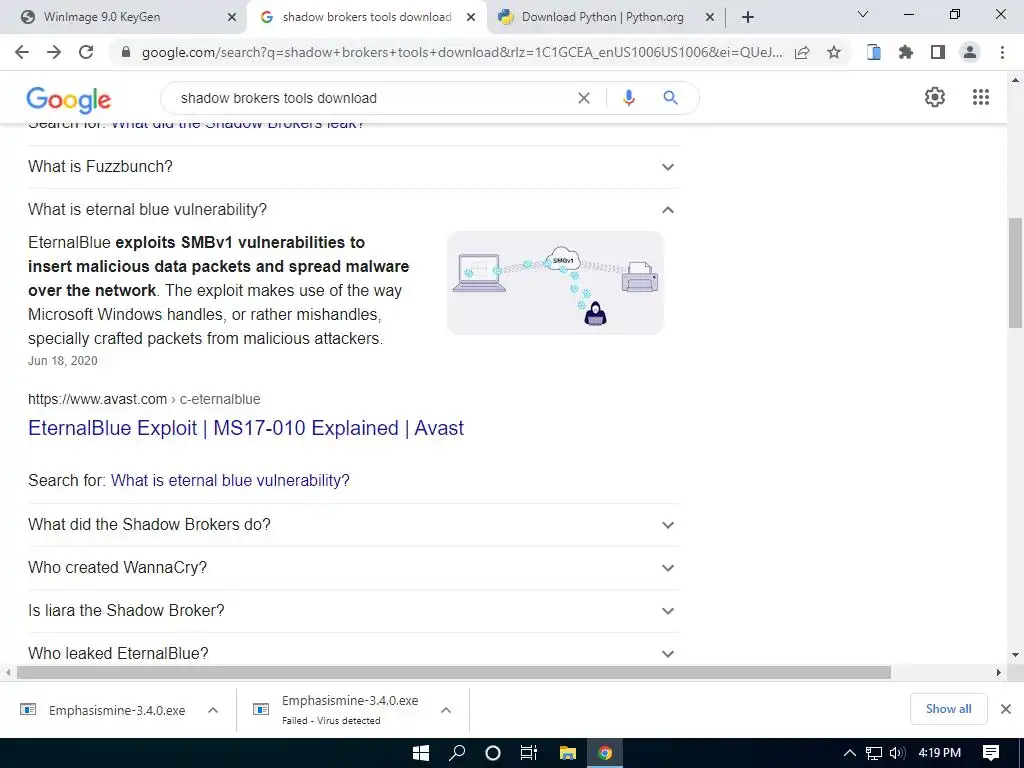Click the horizontal scrollbar thumb

coord(454,673)
